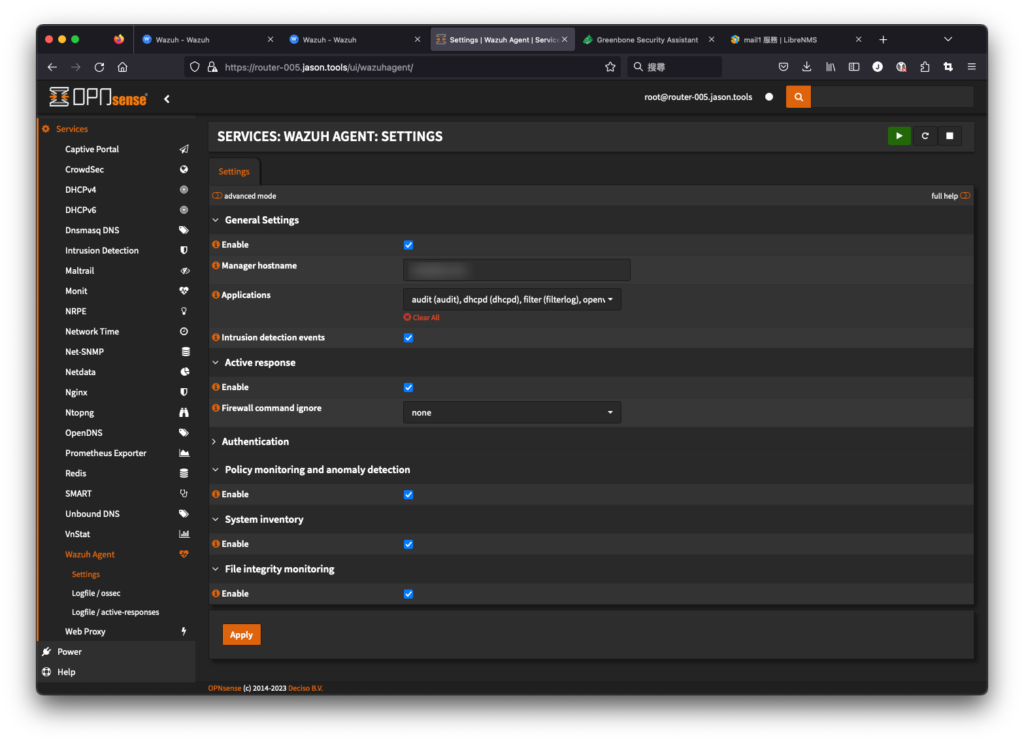This screenshot has width=1024, height=743.
Task: Open Firewall command ignore dropdown
Action: coord(512,413)
